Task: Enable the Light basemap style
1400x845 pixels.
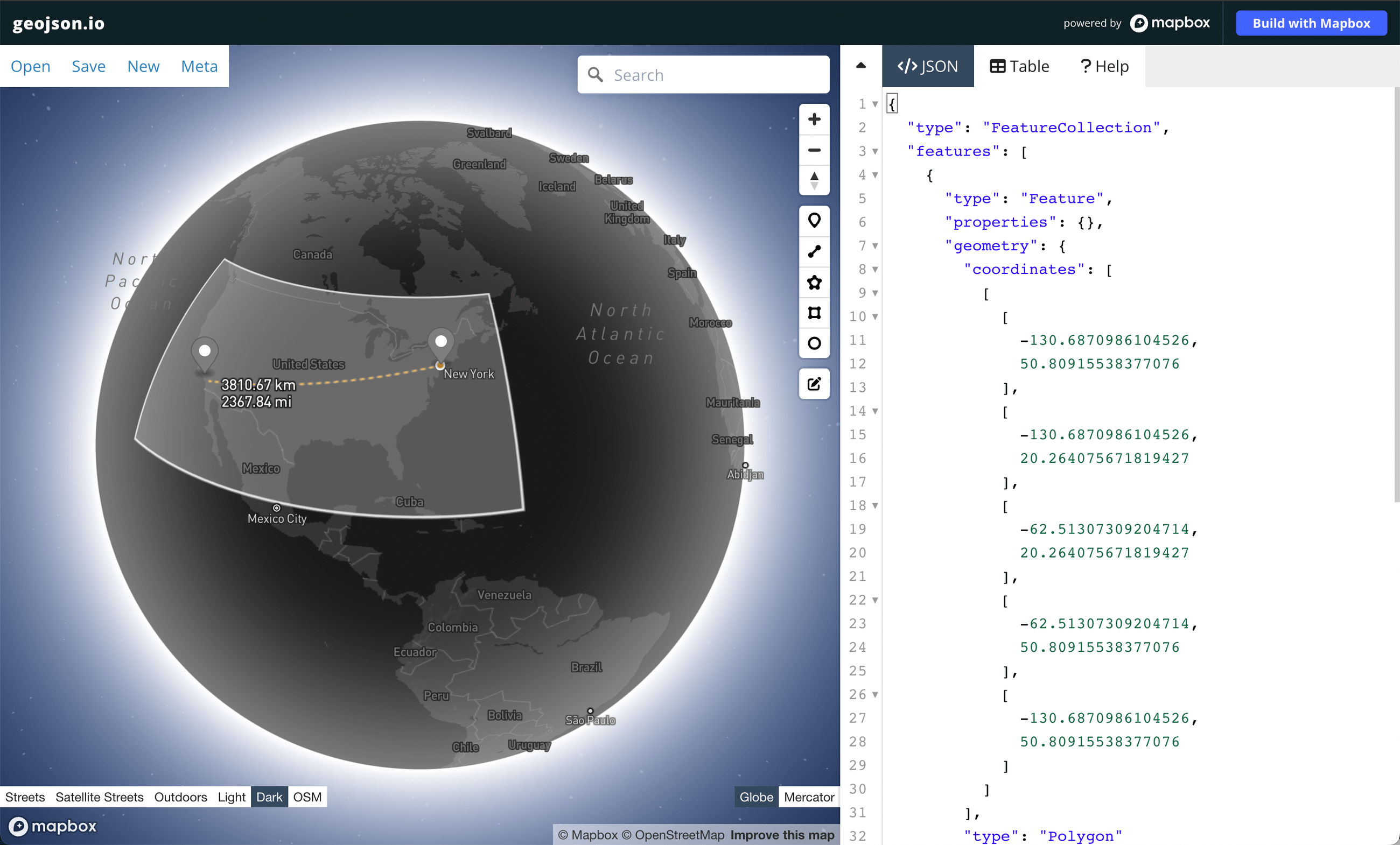Action: point(231,797)
